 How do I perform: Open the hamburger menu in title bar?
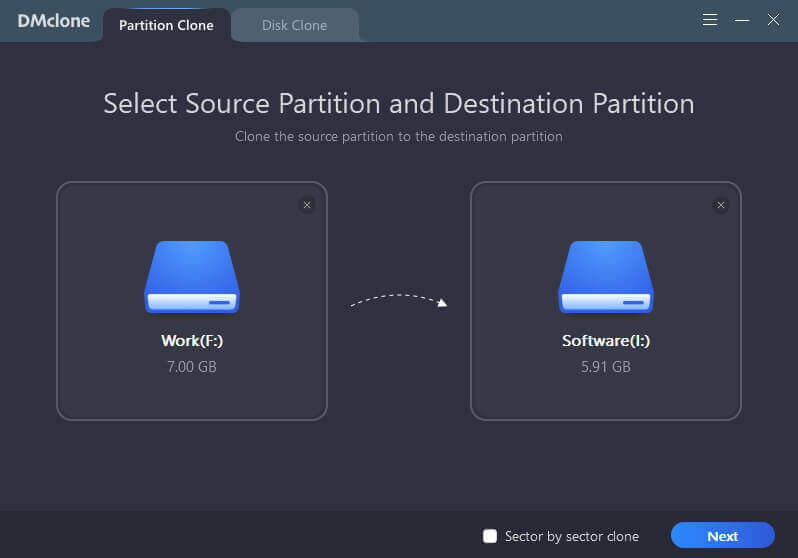(710, 20)
